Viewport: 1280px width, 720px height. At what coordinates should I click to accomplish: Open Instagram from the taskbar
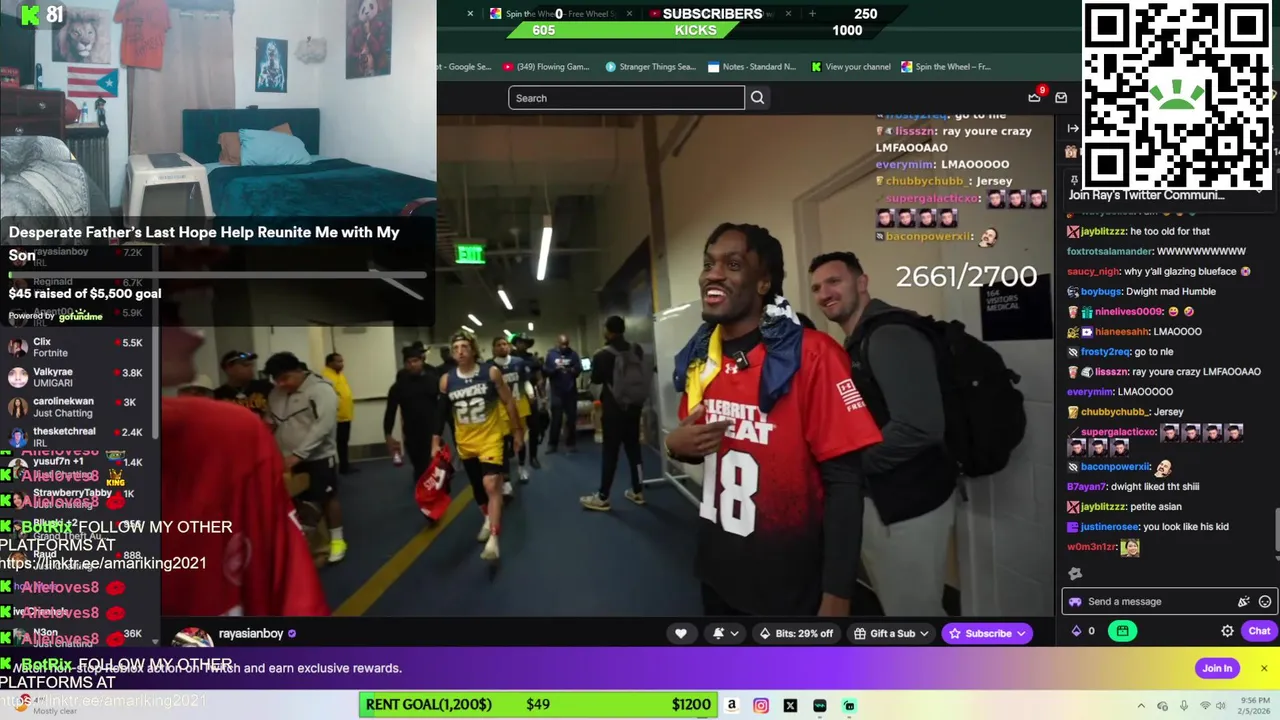pos(761,705)
